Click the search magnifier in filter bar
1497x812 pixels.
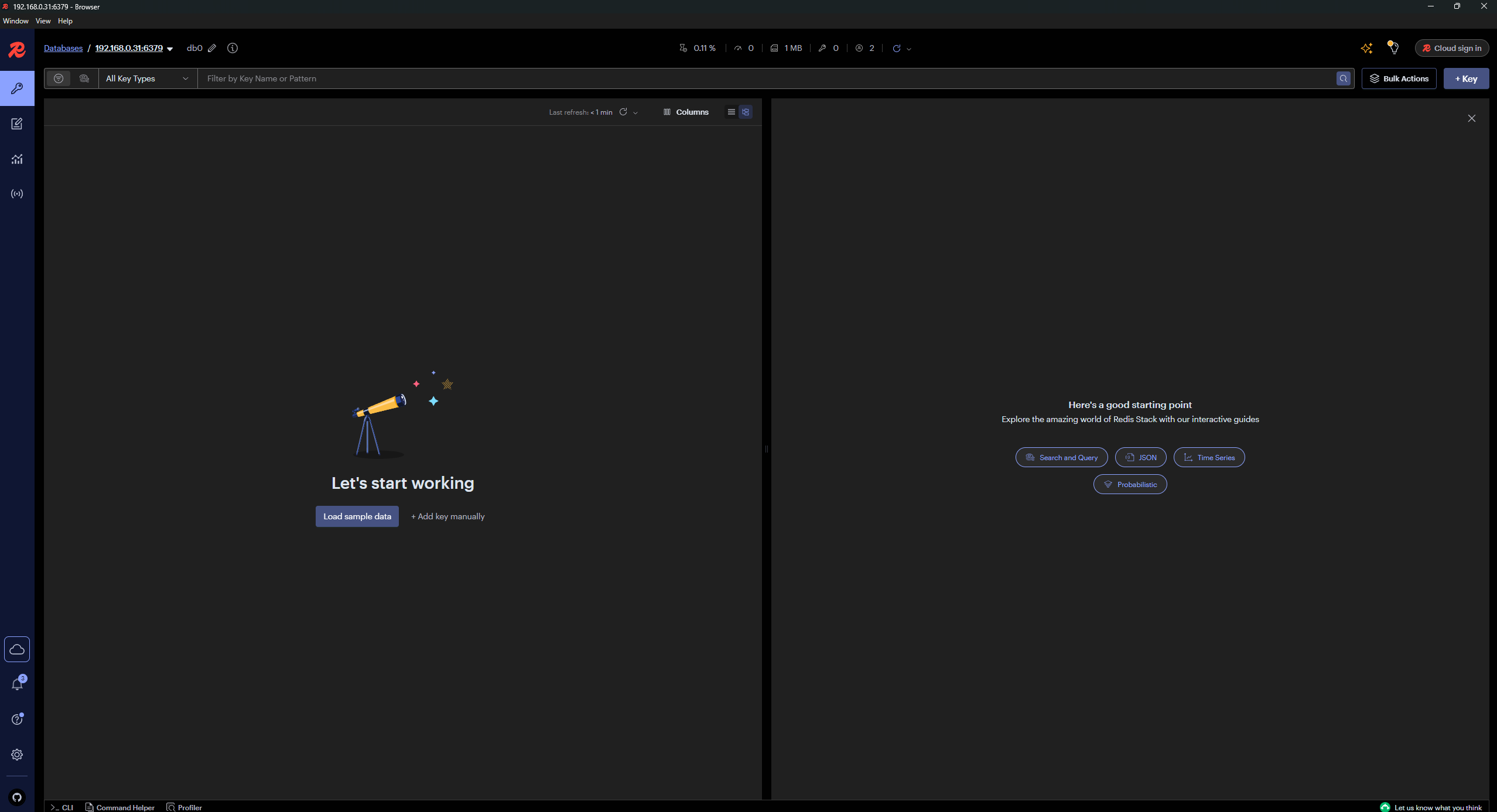tap(1344, 78)
